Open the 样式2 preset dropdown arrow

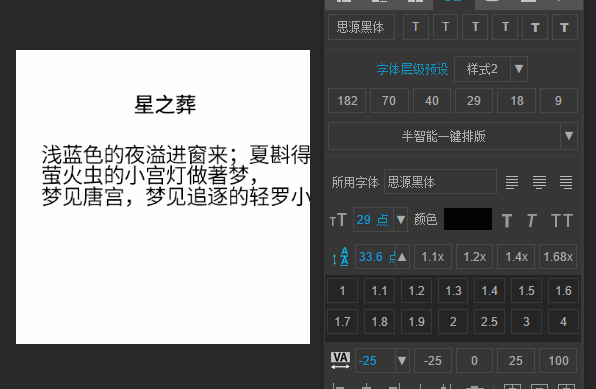tap(518, 69)
